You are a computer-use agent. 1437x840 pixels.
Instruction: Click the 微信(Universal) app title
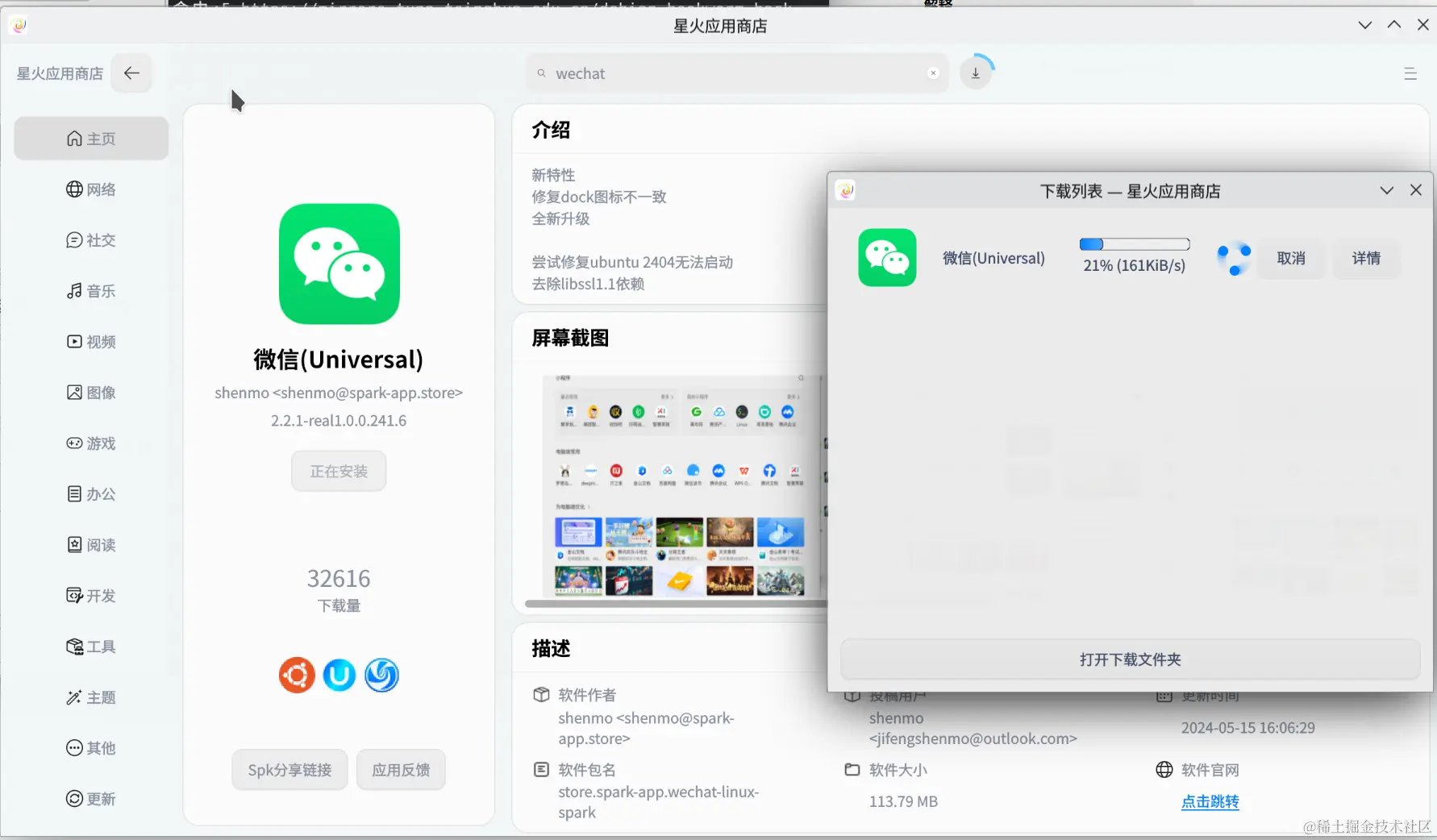tap(339, 359)
